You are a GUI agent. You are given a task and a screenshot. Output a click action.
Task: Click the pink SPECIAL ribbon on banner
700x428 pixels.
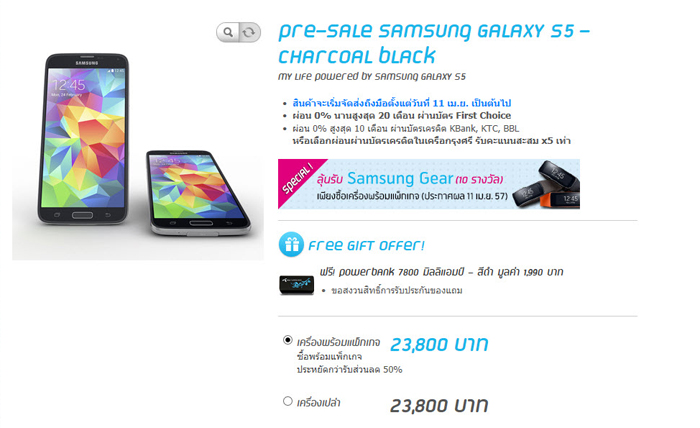click(x=296, y=179)
